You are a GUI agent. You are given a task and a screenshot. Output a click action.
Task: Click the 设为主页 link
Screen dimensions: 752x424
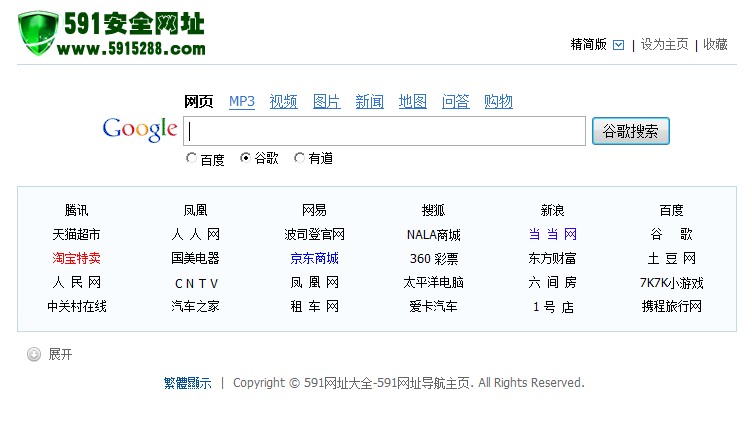[x=664, y=45]
